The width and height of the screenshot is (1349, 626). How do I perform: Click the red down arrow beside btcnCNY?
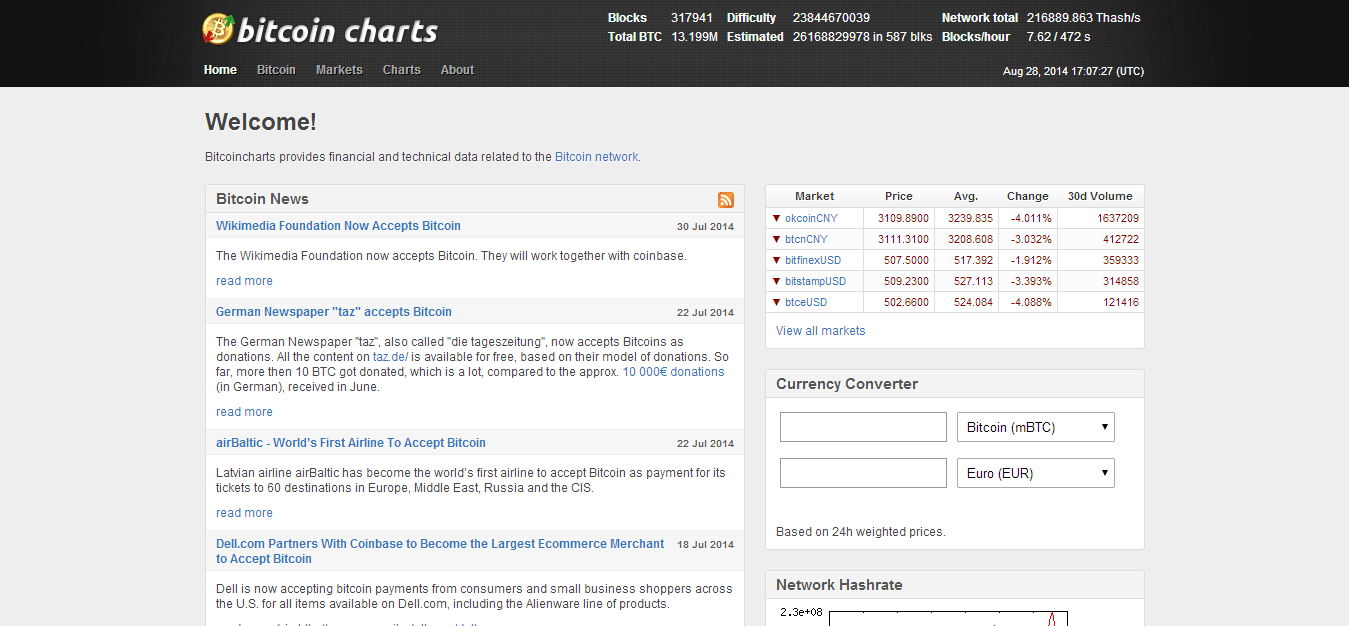pos(776,239)
